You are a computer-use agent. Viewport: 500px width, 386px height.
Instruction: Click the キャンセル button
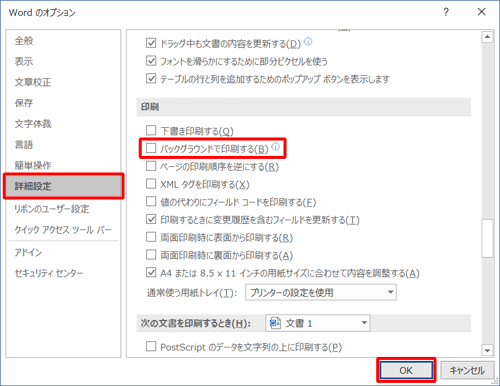(x=467, y=370)
